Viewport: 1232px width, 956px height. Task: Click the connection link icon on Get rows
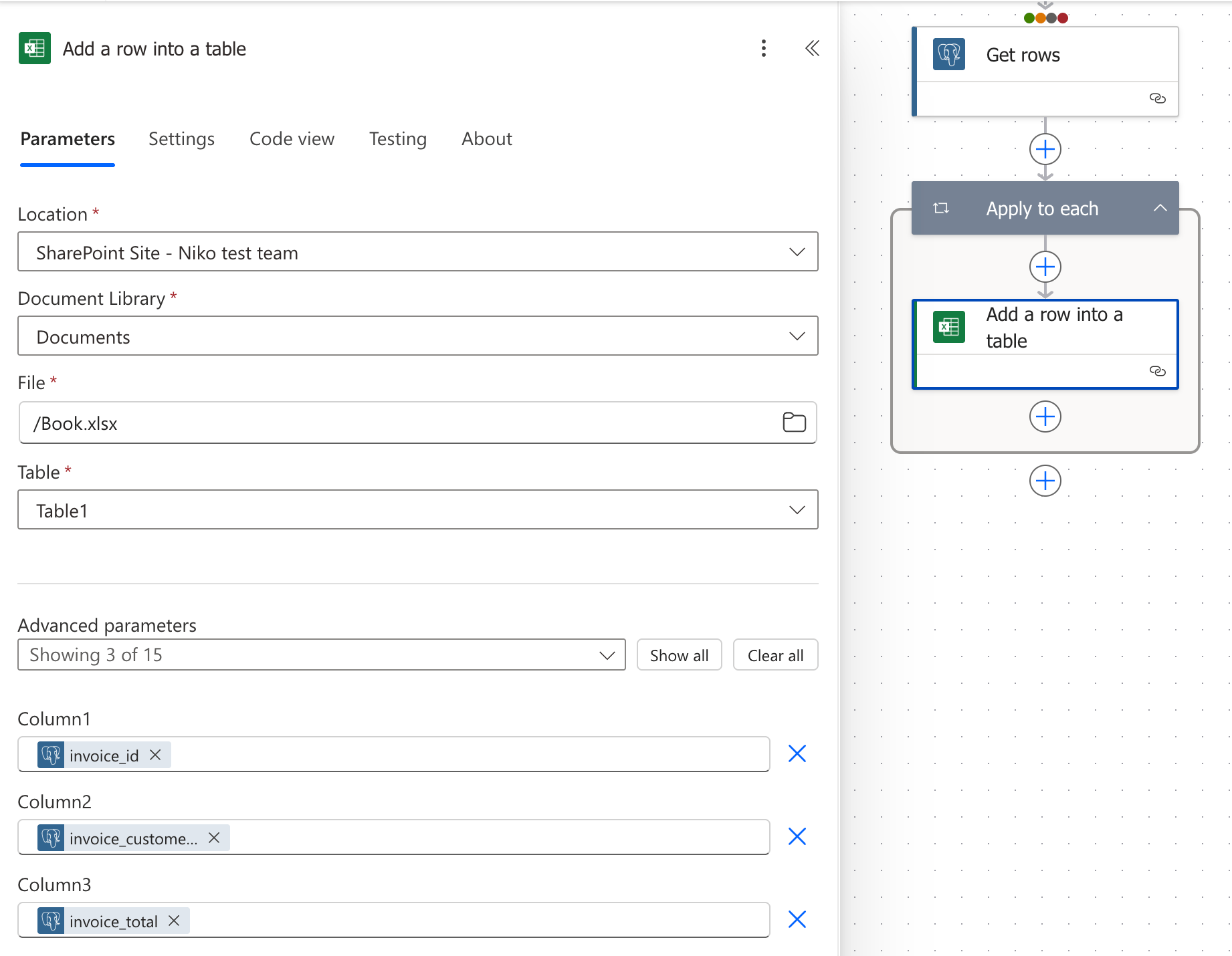pyautogui.click(x=1157, y=98)
